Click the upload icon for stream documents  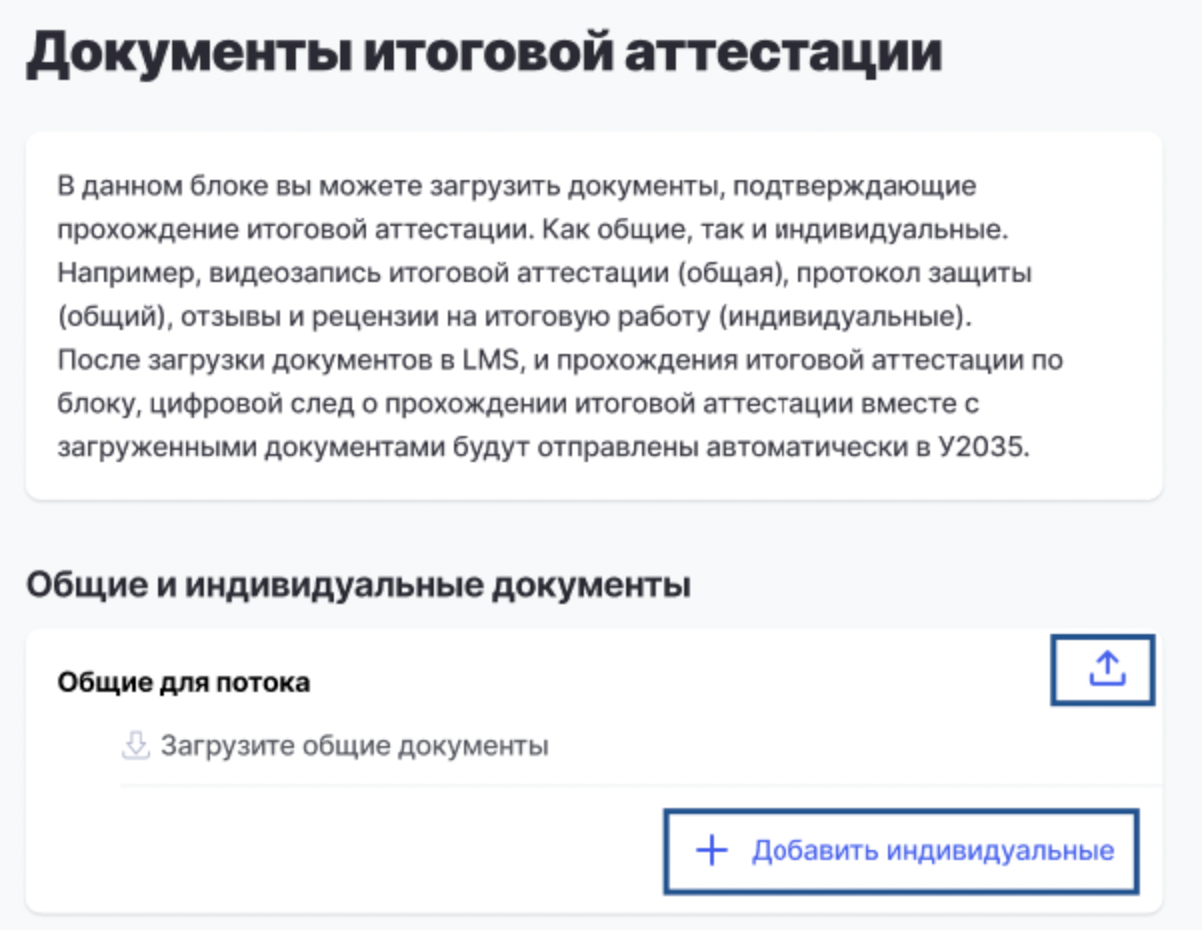coord(1103,669)
